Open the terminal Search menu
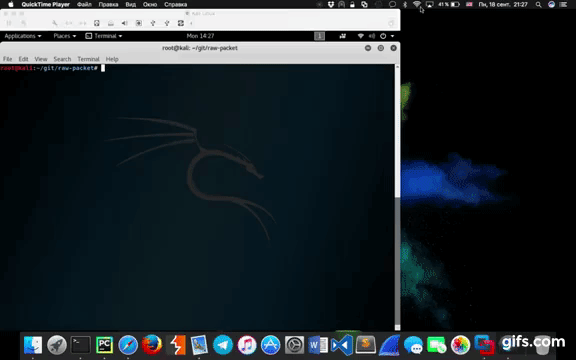 [x=62, y=59]
